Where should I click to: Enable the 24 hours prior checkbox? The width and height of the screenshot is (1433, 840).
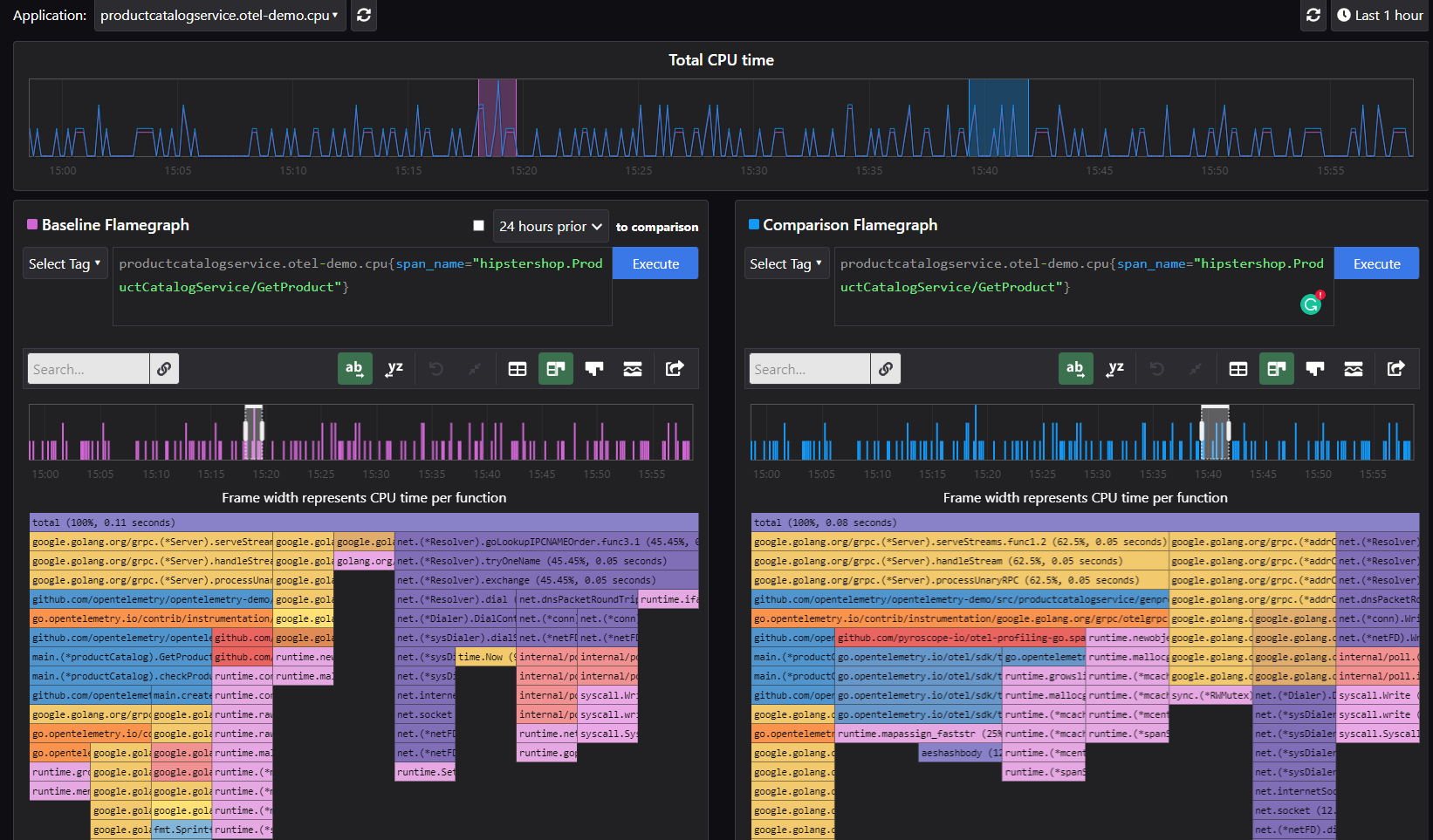point(478,224)
